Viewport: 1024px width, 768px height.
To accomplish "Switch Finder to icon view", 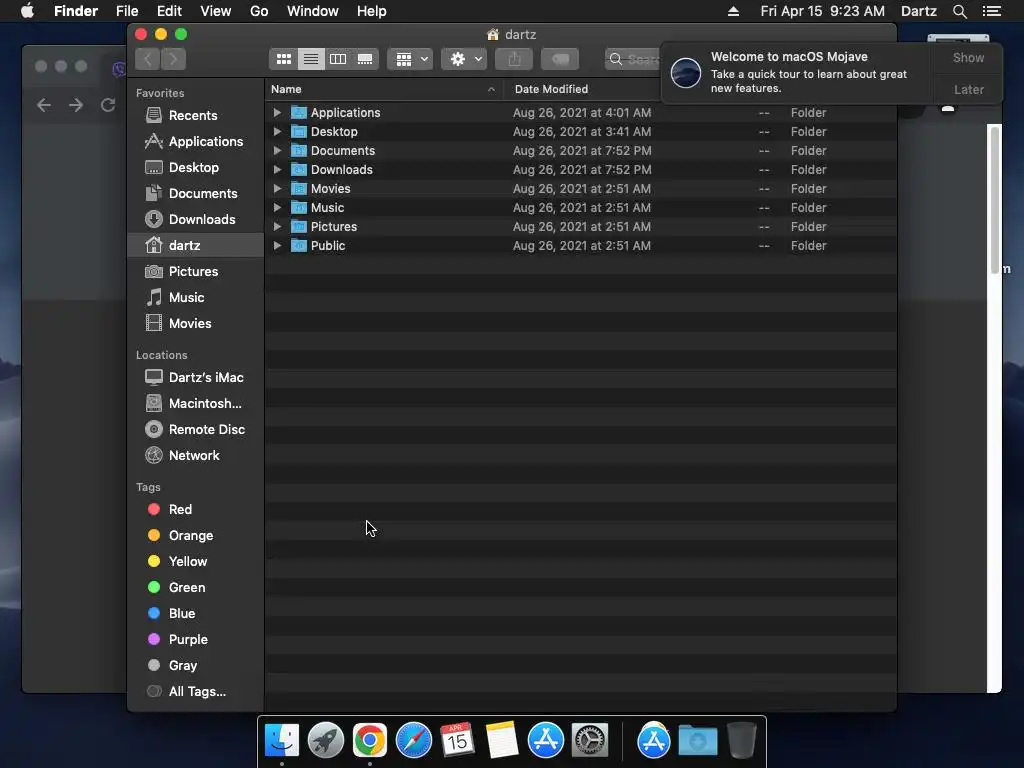I will click(283, 59).
